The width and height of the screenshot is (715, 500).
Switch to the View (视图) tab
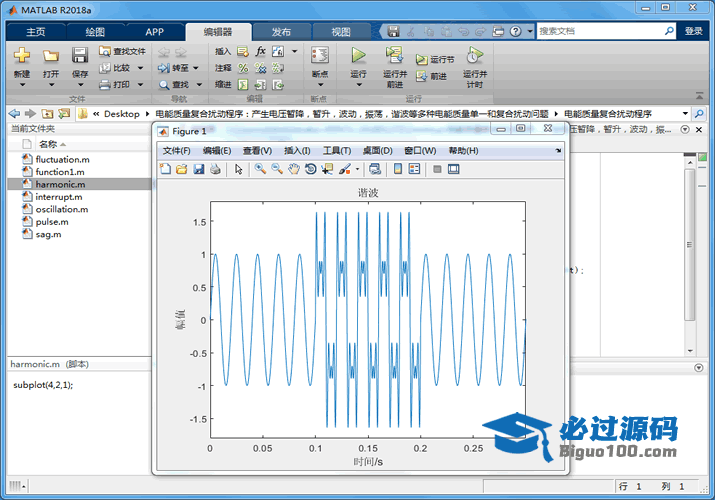pyautogui.click(x=341, y=31)
